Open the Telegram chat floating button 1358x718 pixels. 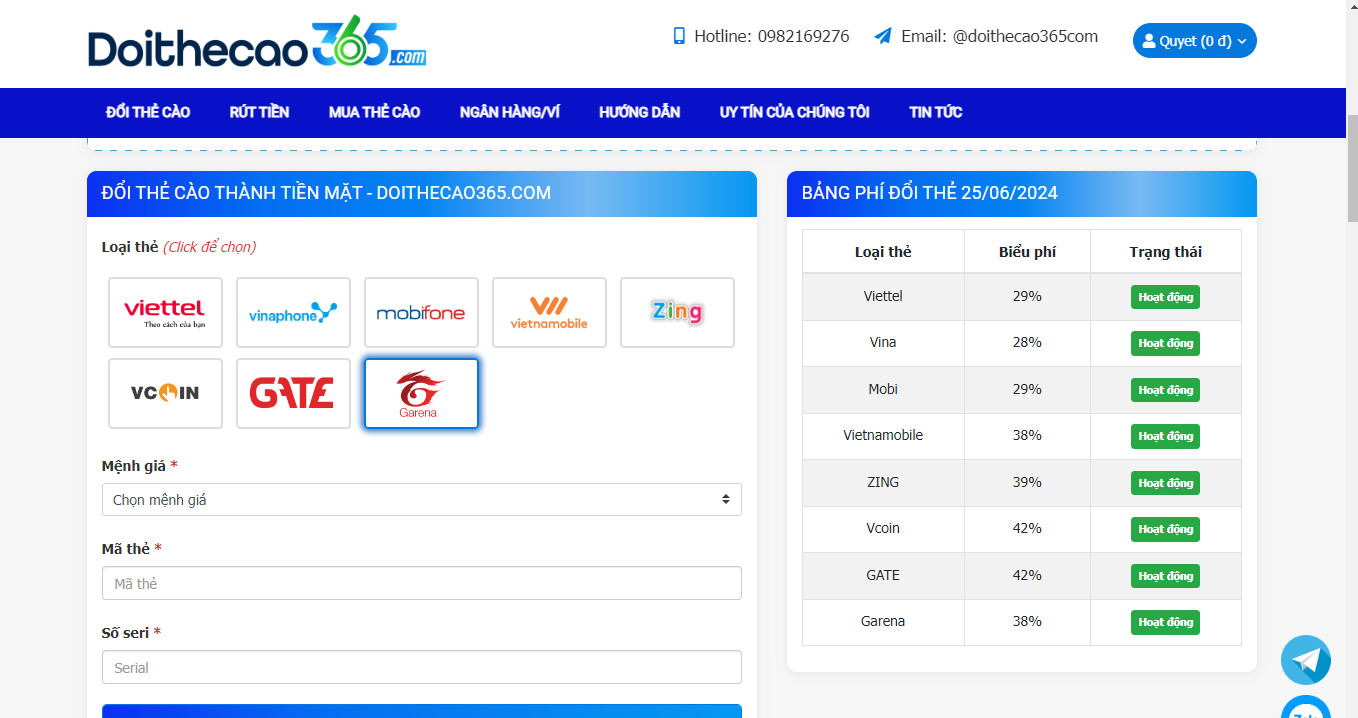click(1306, 660)
